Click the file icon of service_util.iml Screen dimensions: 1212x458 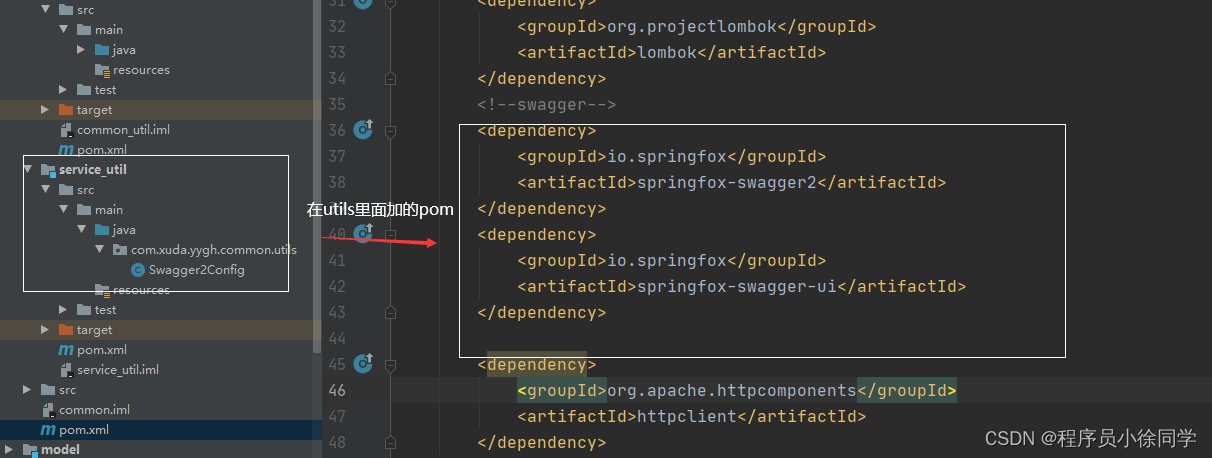point(66,370)
